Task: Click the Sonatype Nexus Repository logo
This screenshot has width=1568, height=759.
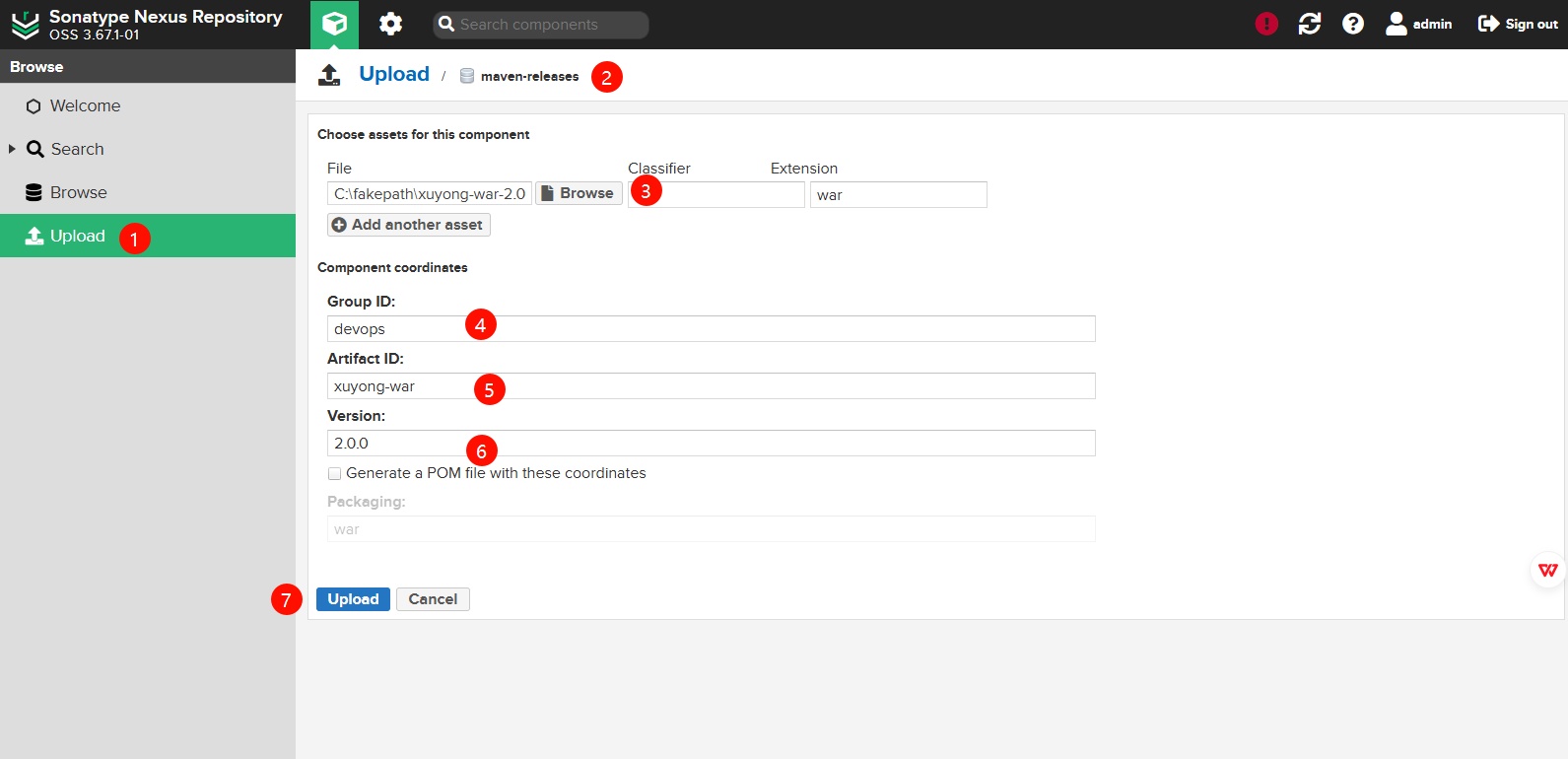Action: pos(26,25)
